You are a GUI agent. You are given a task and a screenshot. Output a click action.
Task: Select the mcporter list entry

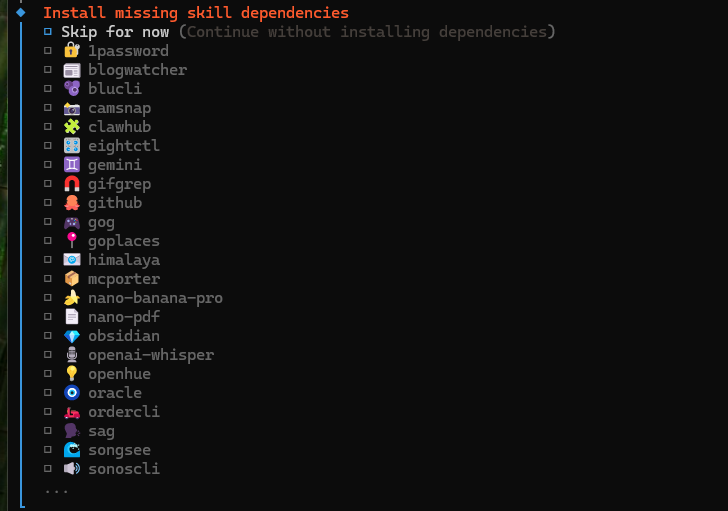coord(123,279)
